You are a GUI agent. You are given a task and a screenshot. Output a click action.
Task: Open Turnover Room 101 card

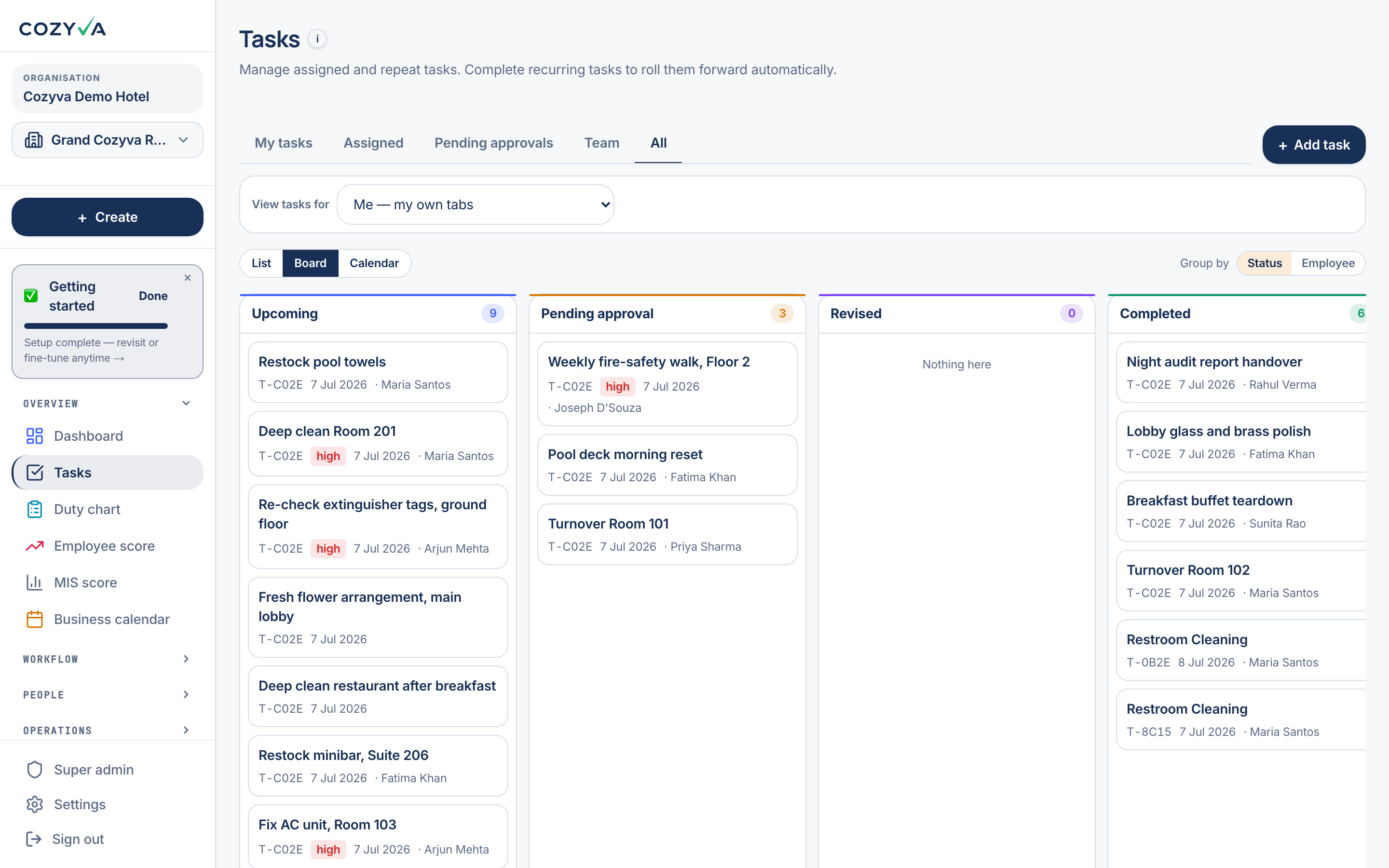coord(667,534)
